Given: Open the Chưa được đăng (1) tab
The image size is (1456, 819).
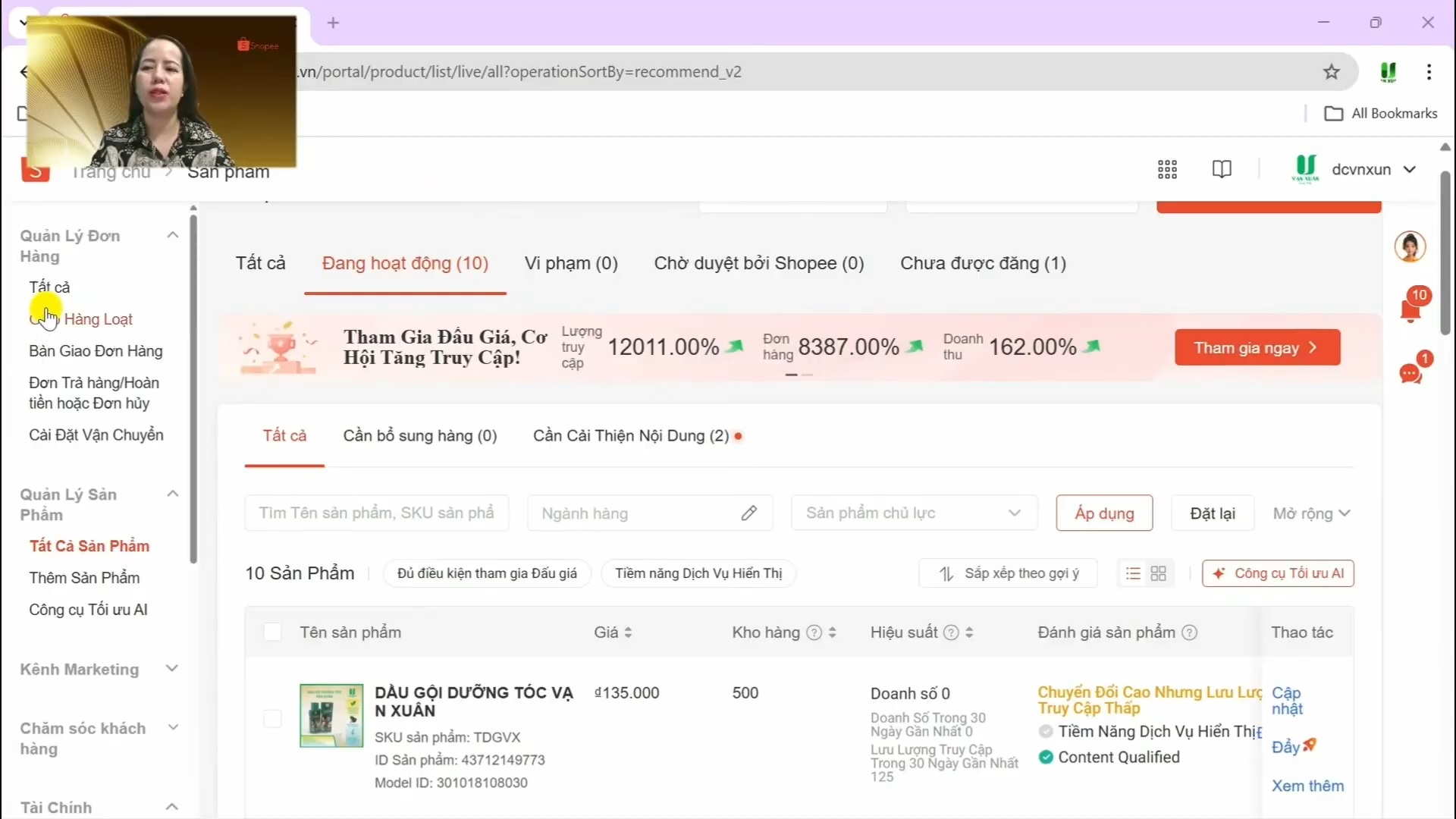Looking at the screenshot, I should coord(983,263).
